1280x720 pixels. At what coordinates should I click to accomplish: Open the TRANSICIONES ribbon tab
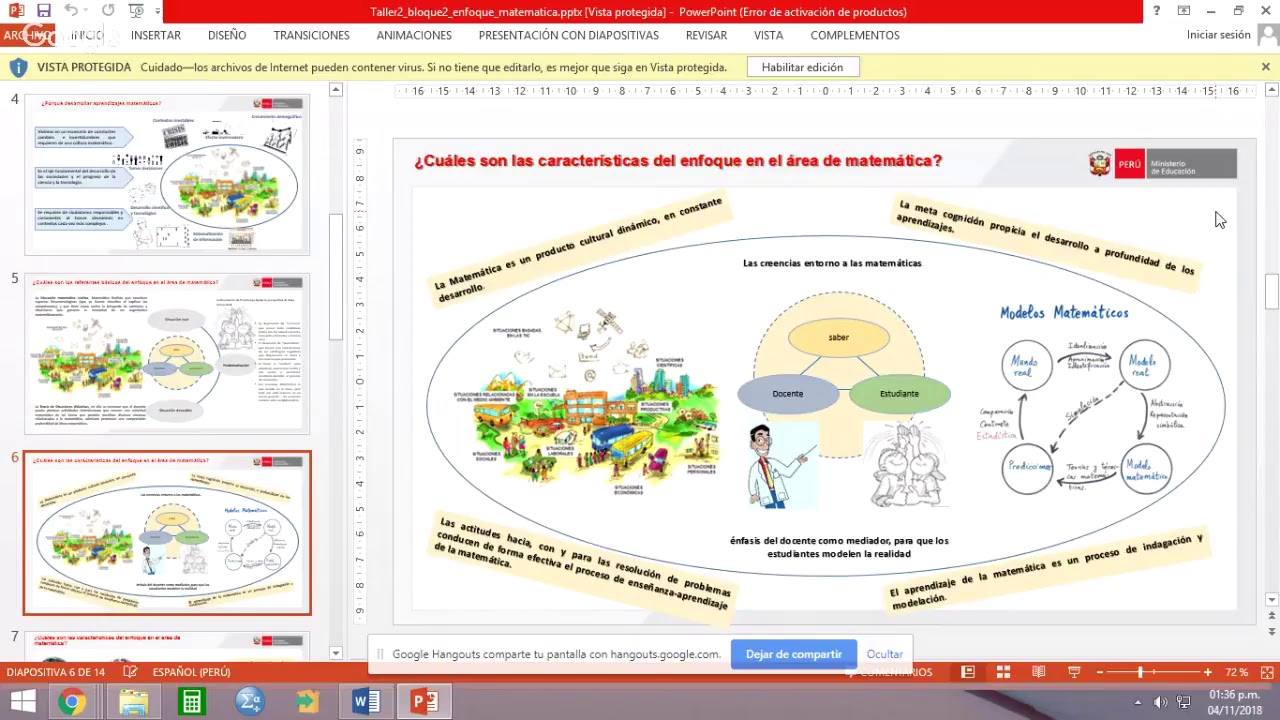311,35
